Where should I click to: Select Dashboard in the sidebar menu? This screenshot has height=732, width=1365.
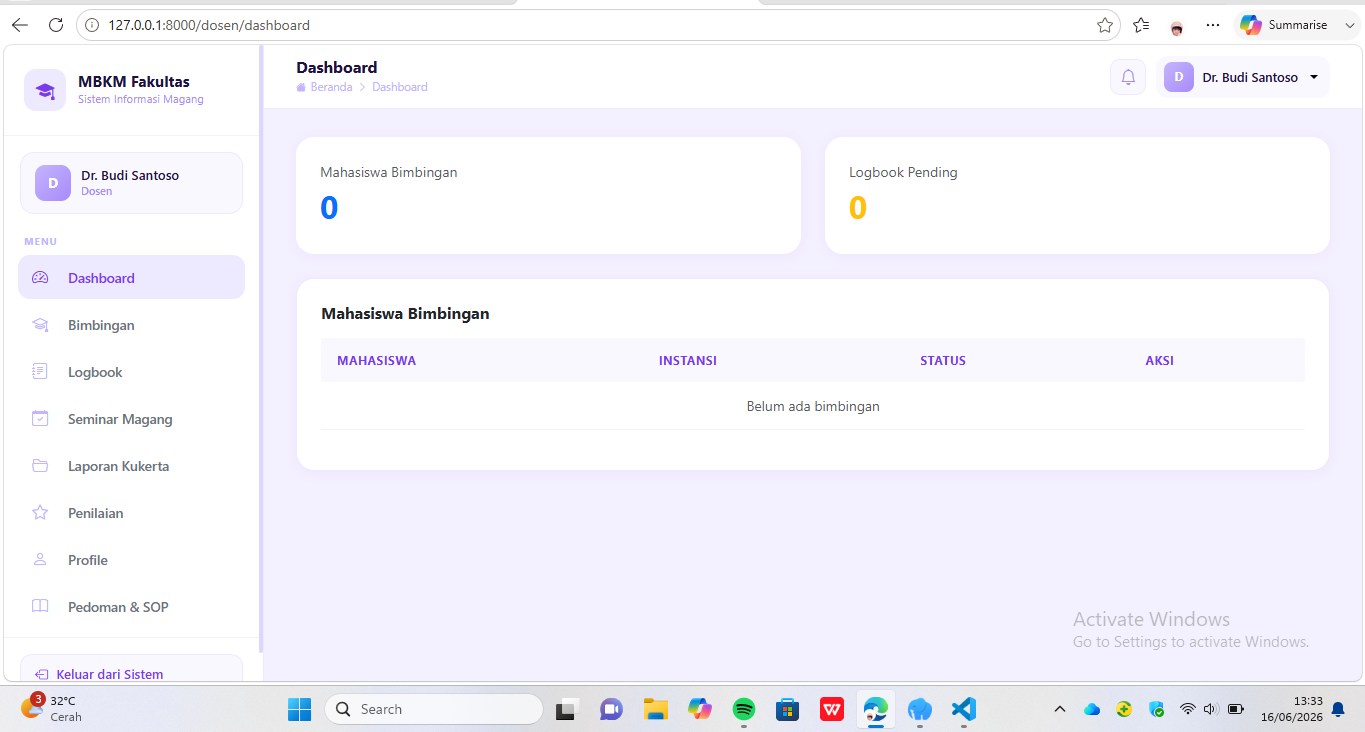click(131, 277)
